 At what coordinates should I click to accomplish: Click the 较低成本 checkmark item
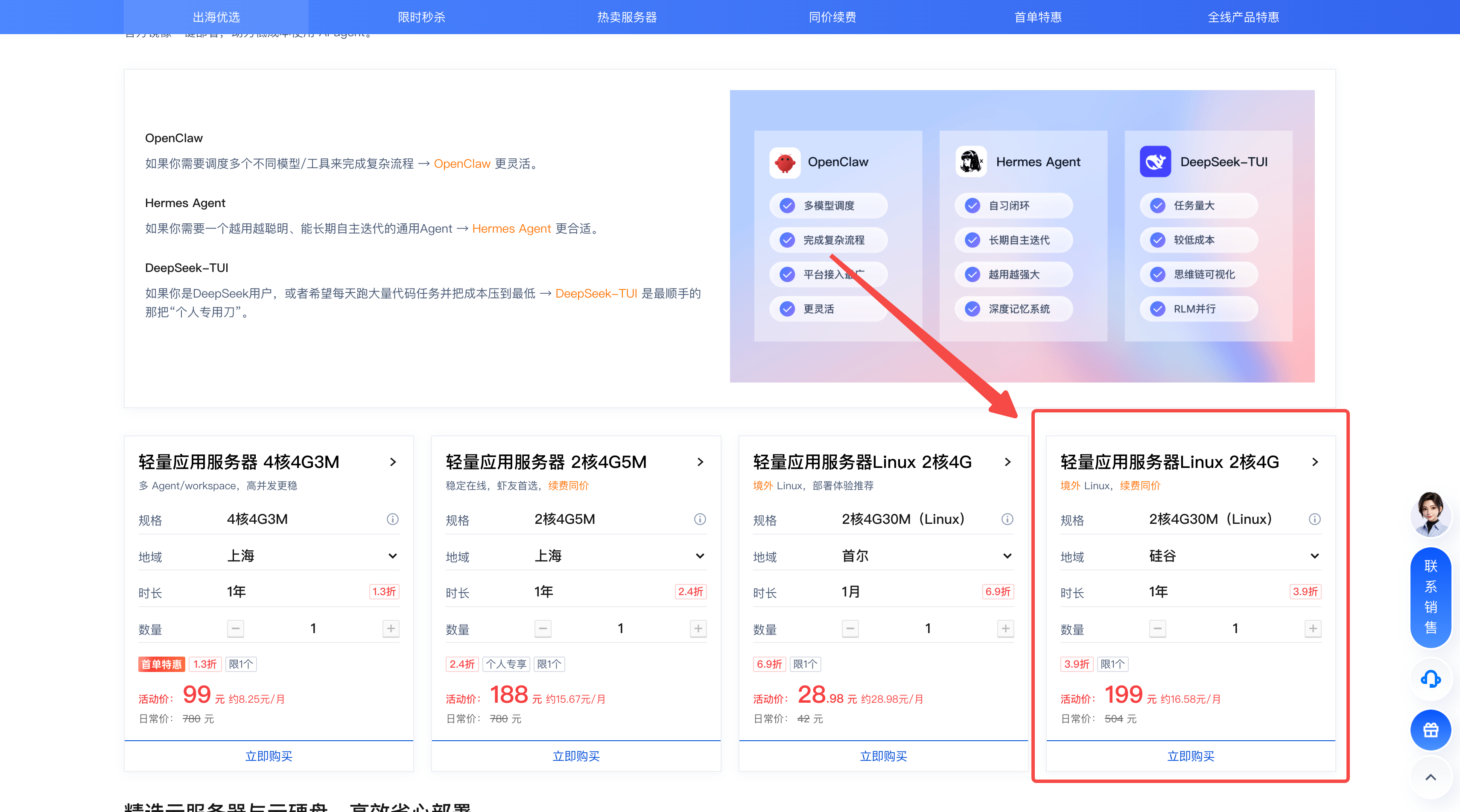point(1199,240)
